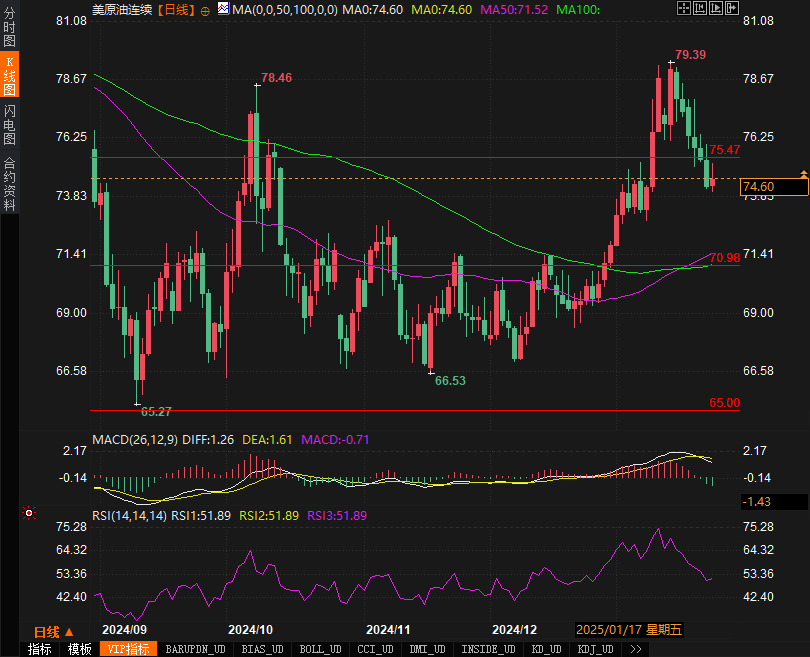Click the last icon in the top-right toolbar
The image size is (810, 657).
pyautogui.click(x=733, y=9)
